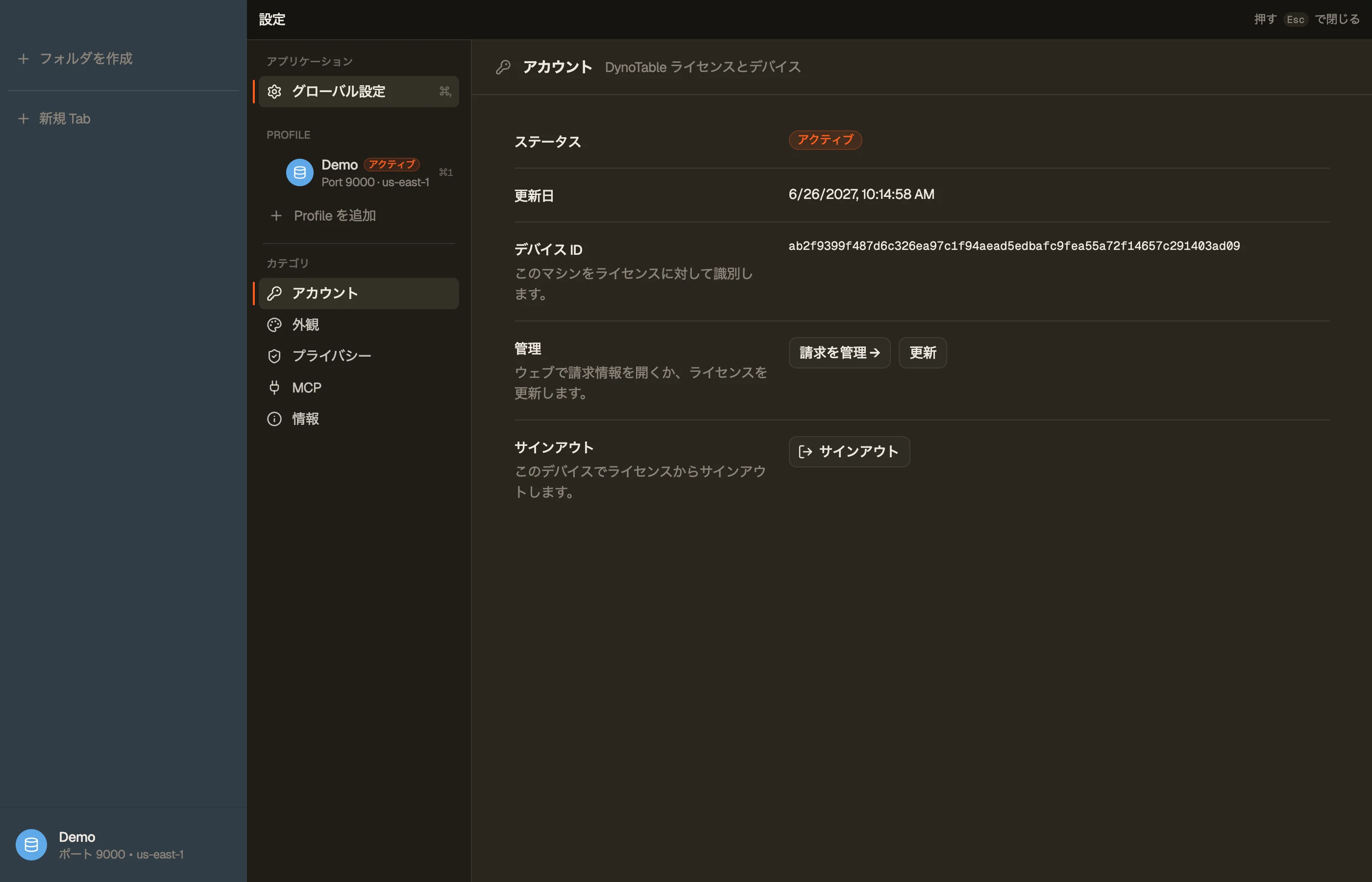Open the 情報 settings category

click(359, 419)
